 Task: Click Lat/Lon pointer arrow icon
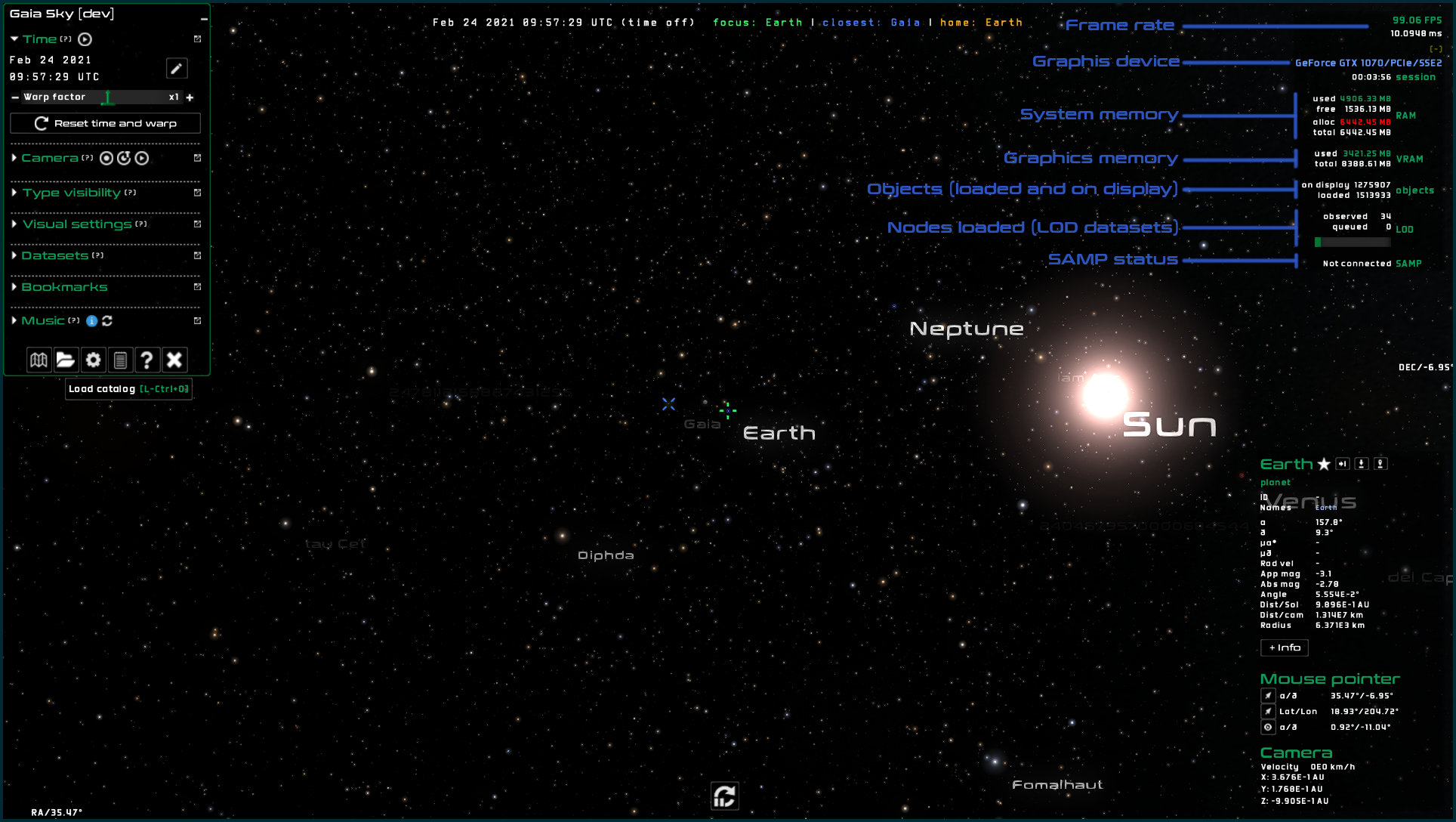[x=1268, y=712]
